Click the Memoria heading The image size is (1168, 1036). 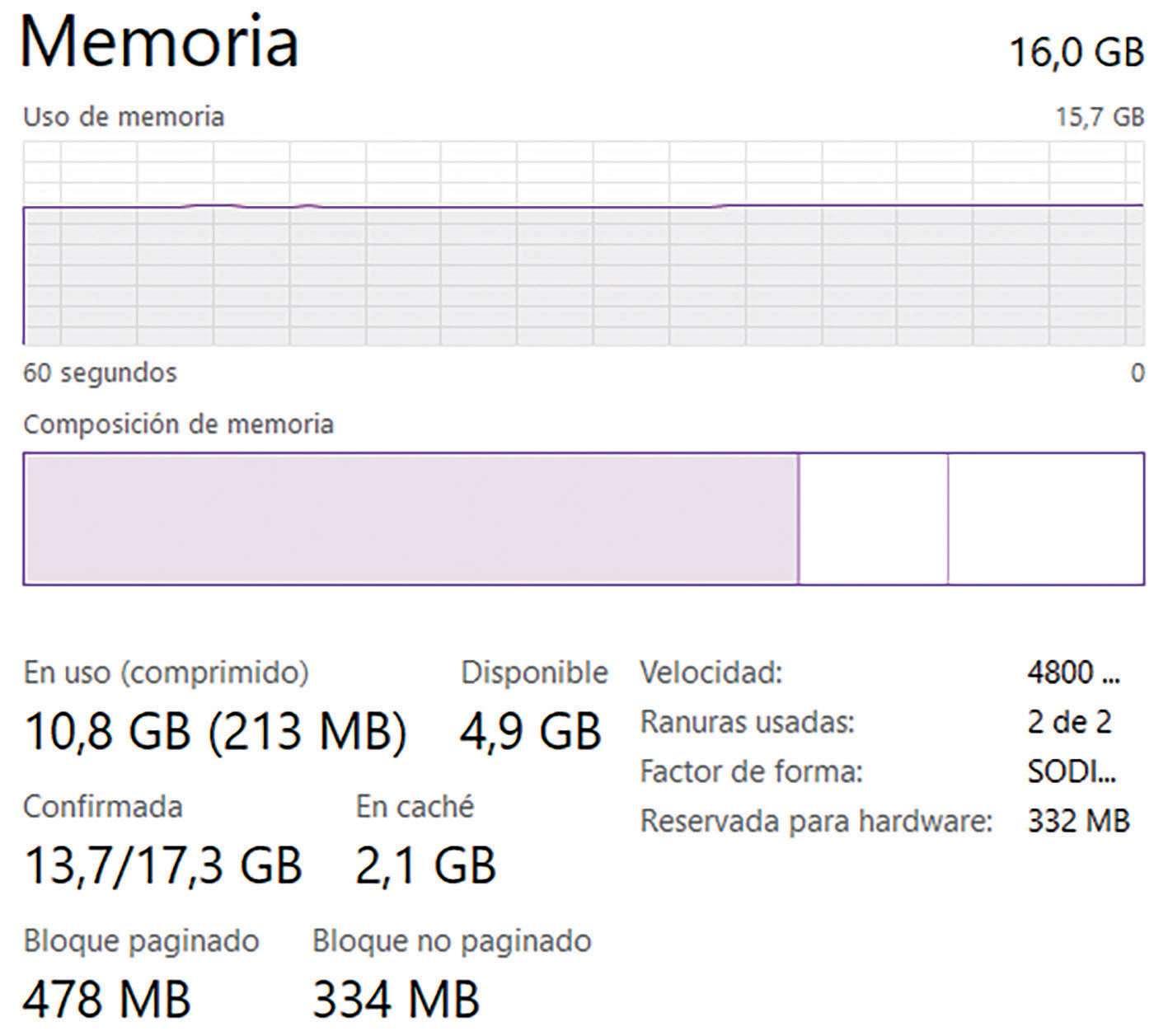click(160, 41)
